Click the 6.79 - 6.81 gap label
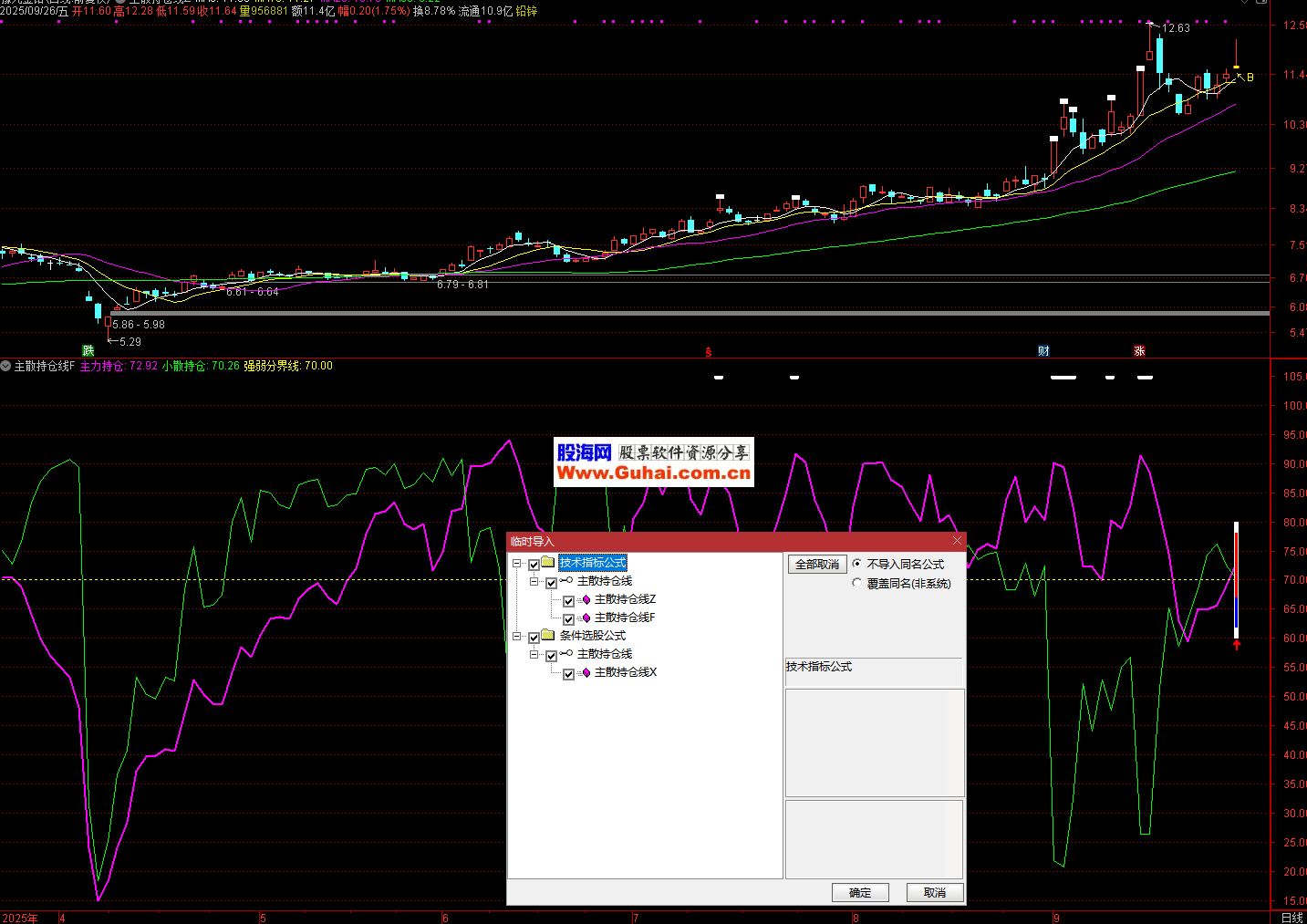Viewport: 1307px width, 924px height. 462,285
